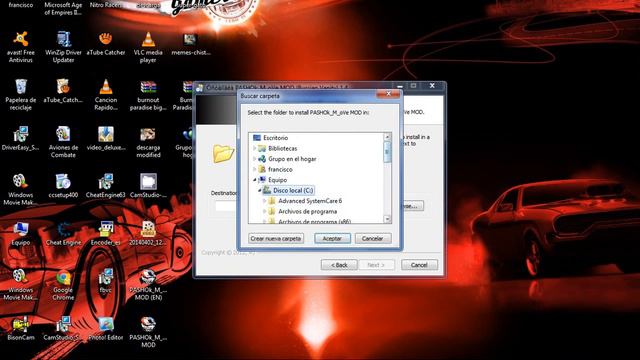Click the folder tree scrollbar up arrow
640x360 pixels.
387,137
